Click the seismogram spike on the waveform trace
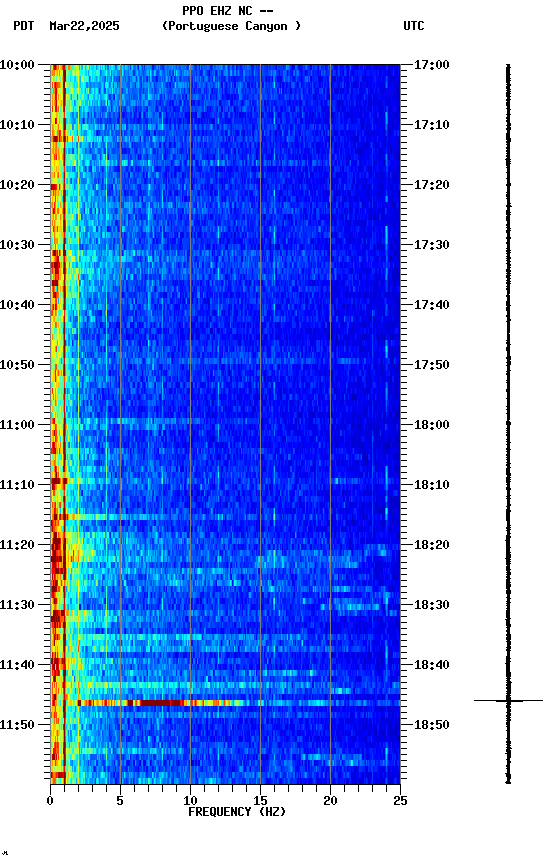The height and width of the screenshot is (864, 552). pyautogui.click(x=508, y=701)
